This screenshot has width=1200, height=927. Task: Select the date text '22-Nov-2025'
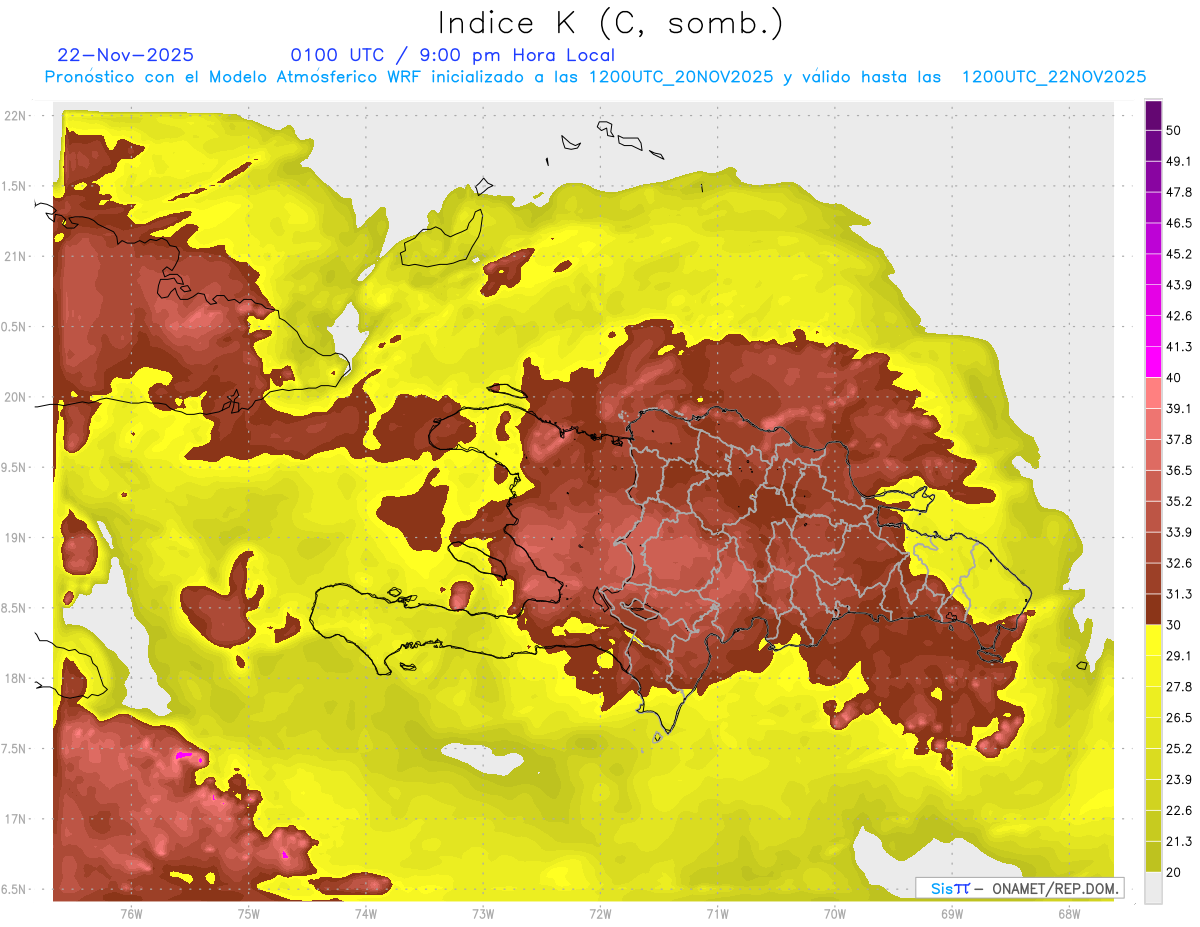coord(126,55)
